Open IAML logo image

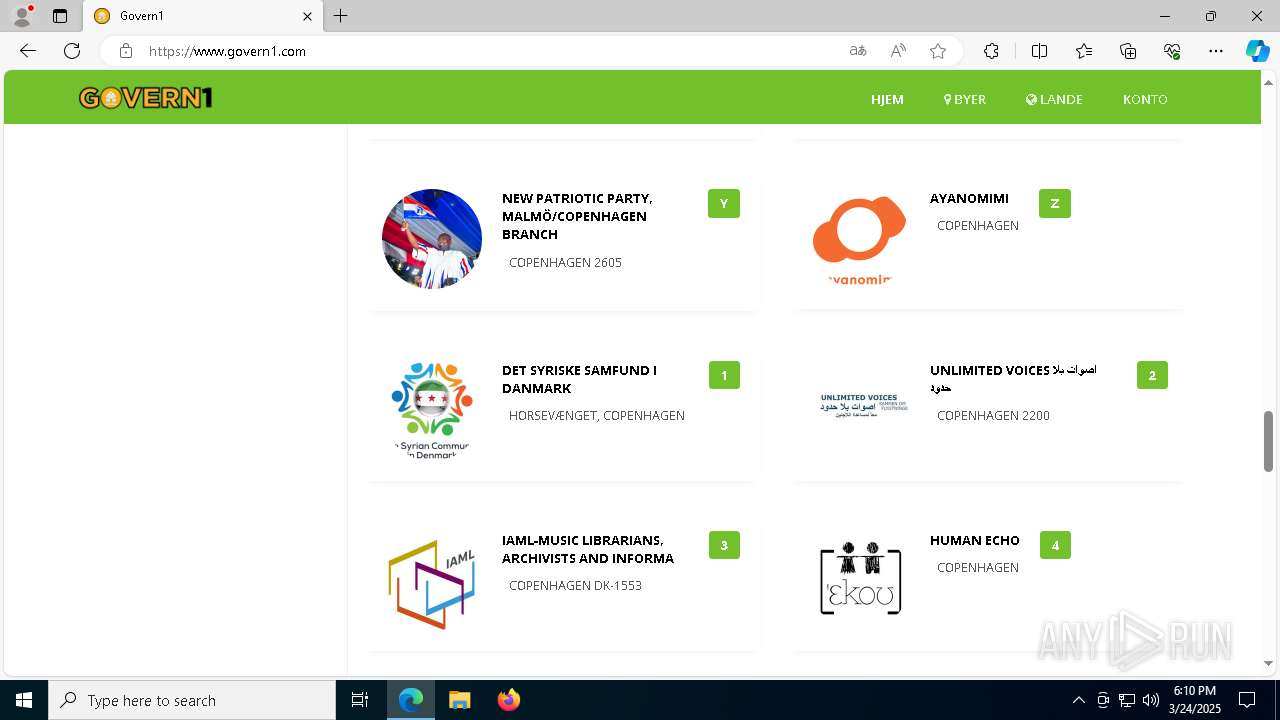tap(431, 583)
